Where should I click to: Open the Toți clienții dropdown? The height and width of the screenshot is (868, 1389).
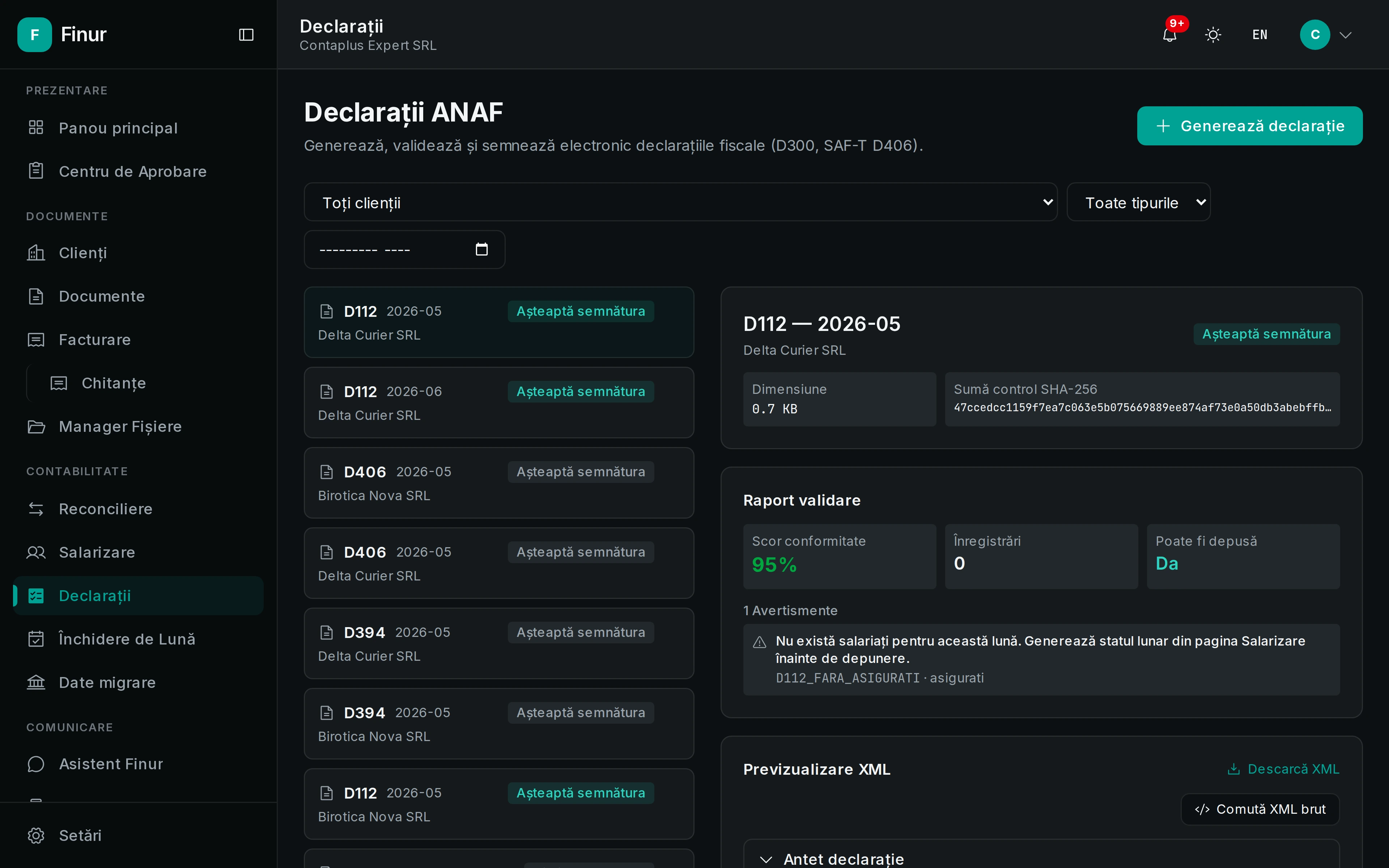point(680,202)
